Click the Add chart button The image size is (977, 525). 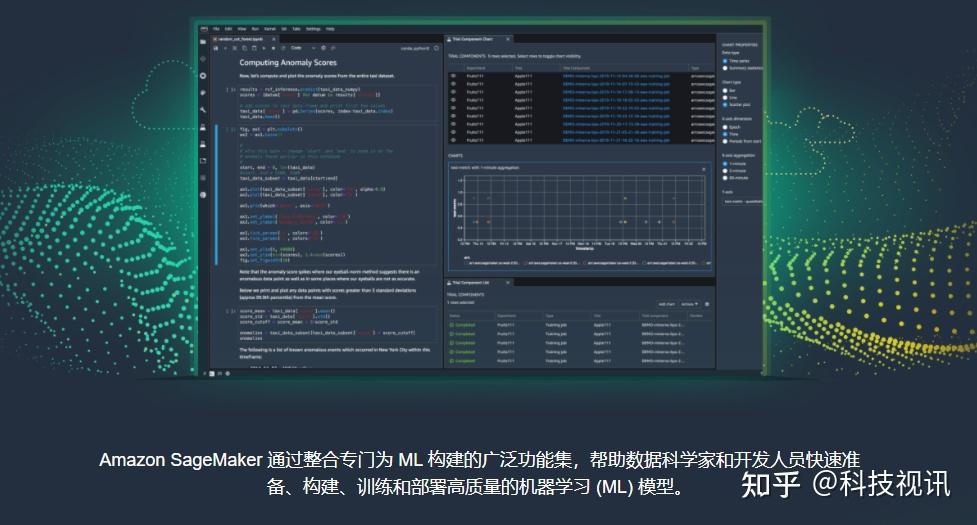(x=667, y=304)
